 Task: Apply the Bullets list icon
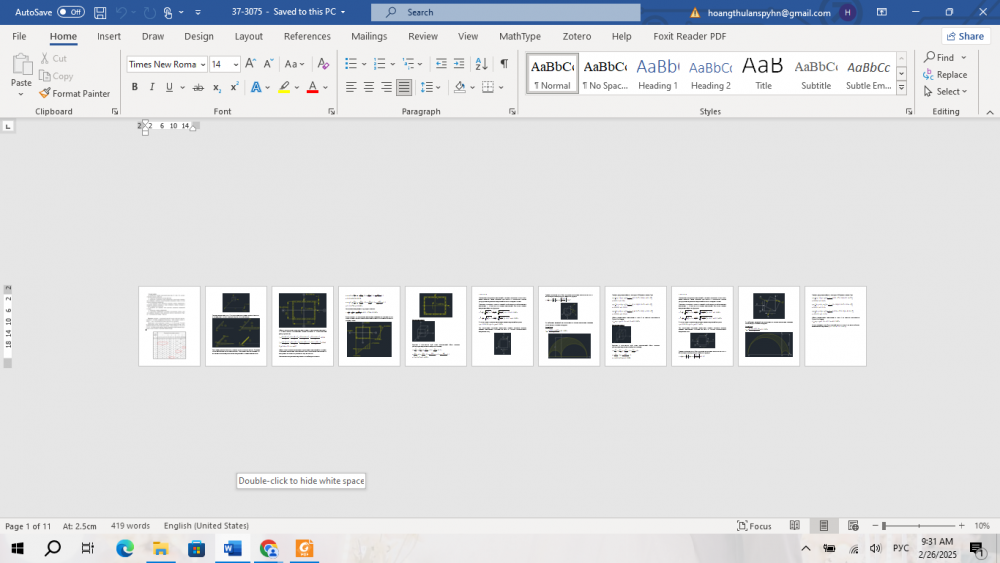point(350,64)
